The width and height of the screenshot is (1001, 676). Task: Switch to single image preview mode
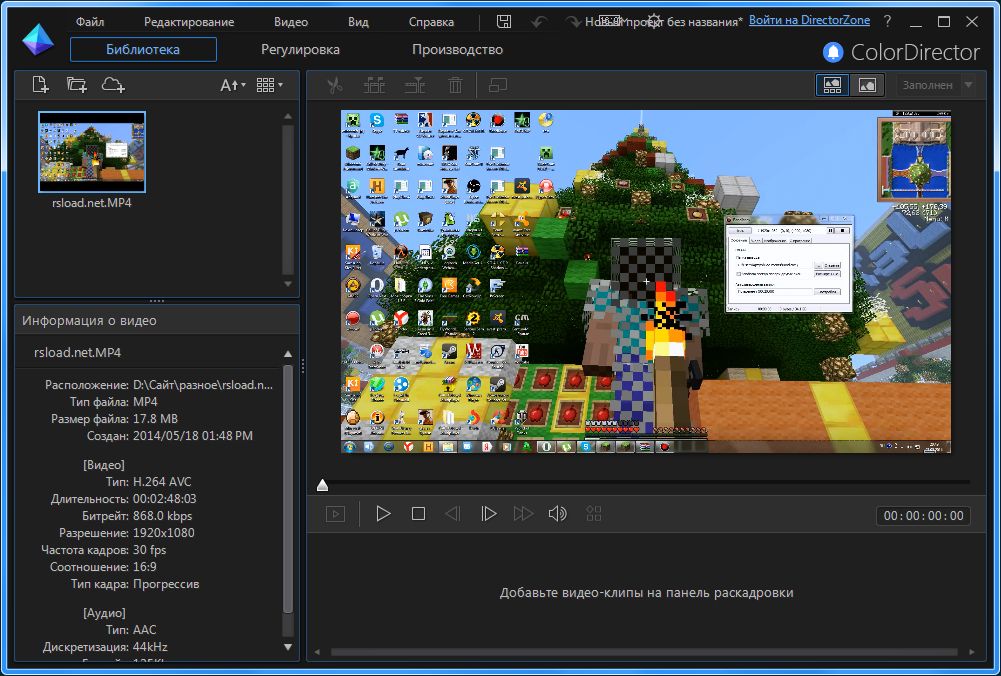tap(867, 85)
